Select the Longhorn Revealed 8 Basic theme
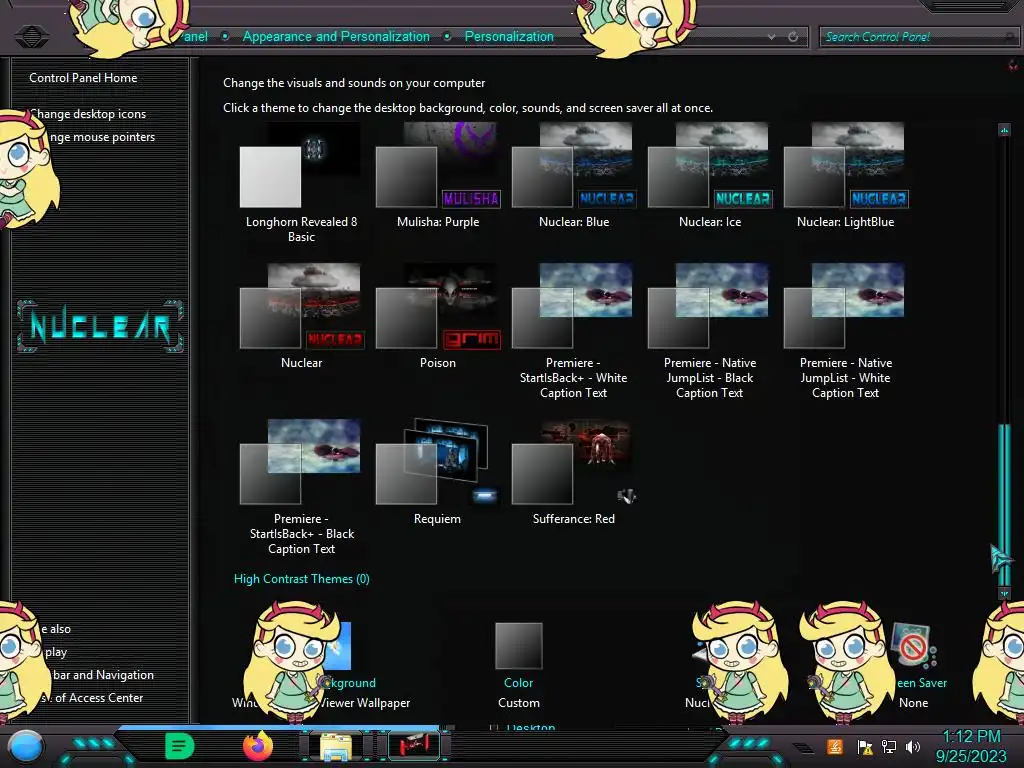1024x768 pixels. [301, 183]
